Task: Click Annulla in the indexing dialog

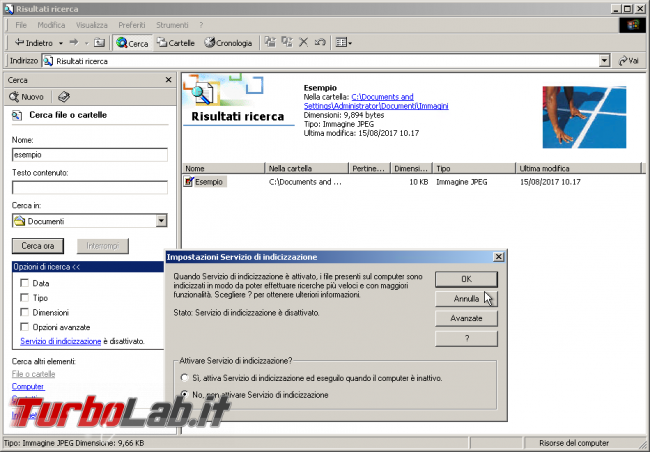Action: point(466,299)
